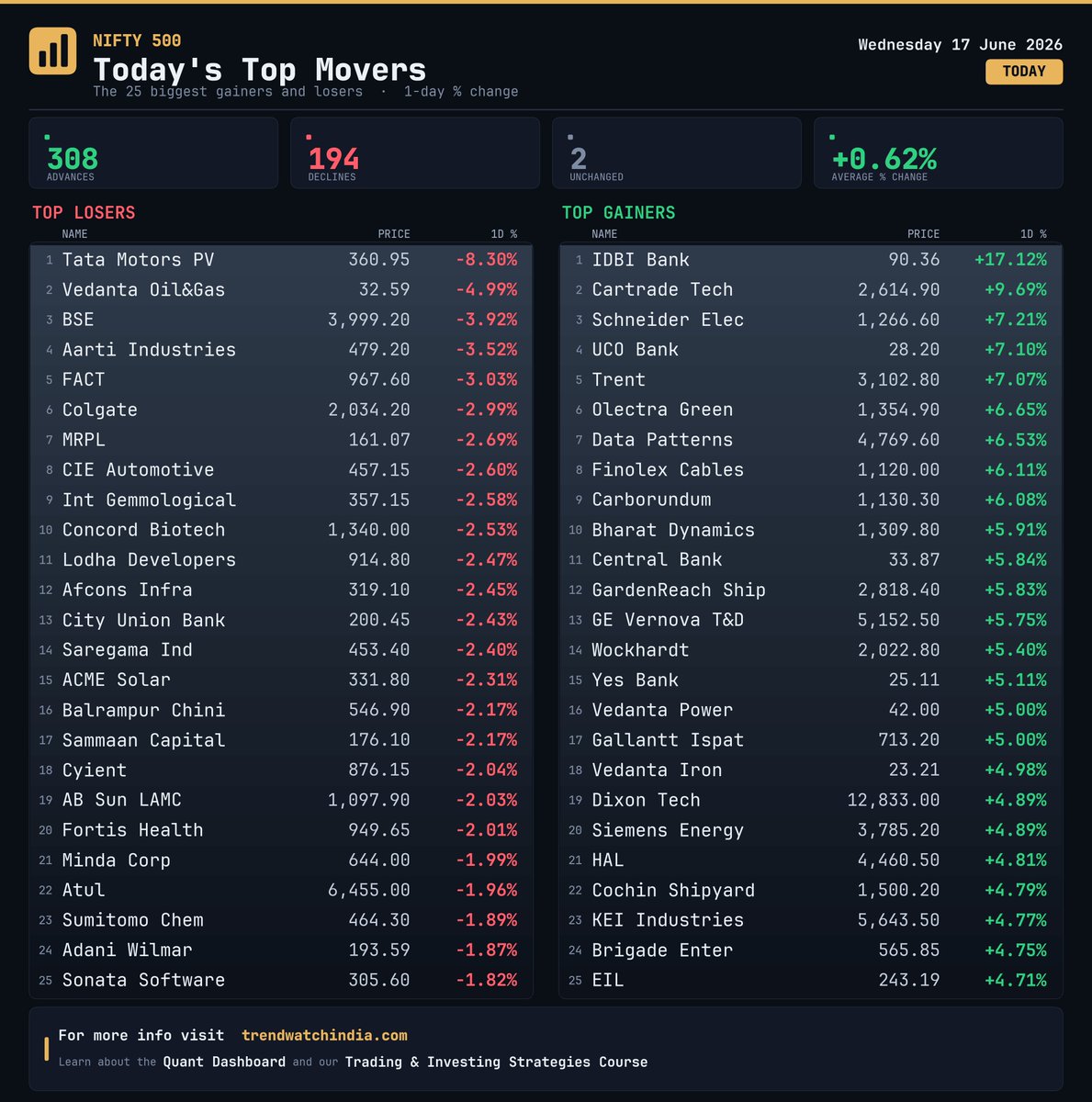
Task: Click Bharat Dynamics name
Action: [x=673, y=530]
